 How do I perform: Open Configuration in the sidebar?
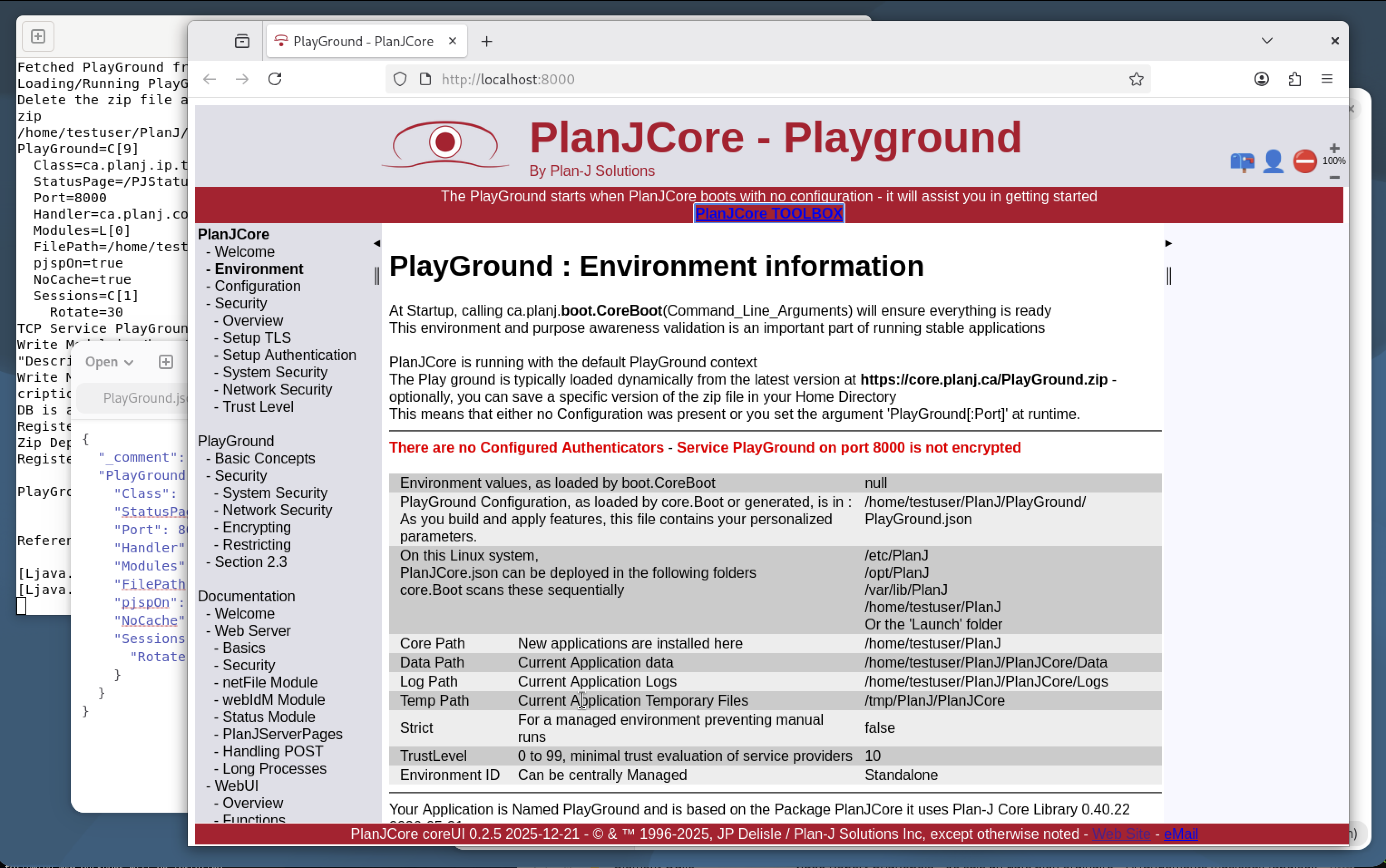coord(258,286)
